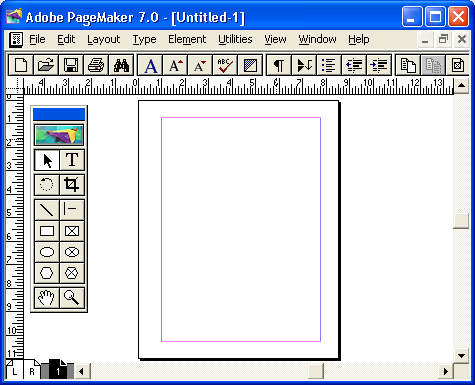The height and width of the screenshot is (385, 475).
Task: Choose the Ellipse tool
Action: point(47,252)
